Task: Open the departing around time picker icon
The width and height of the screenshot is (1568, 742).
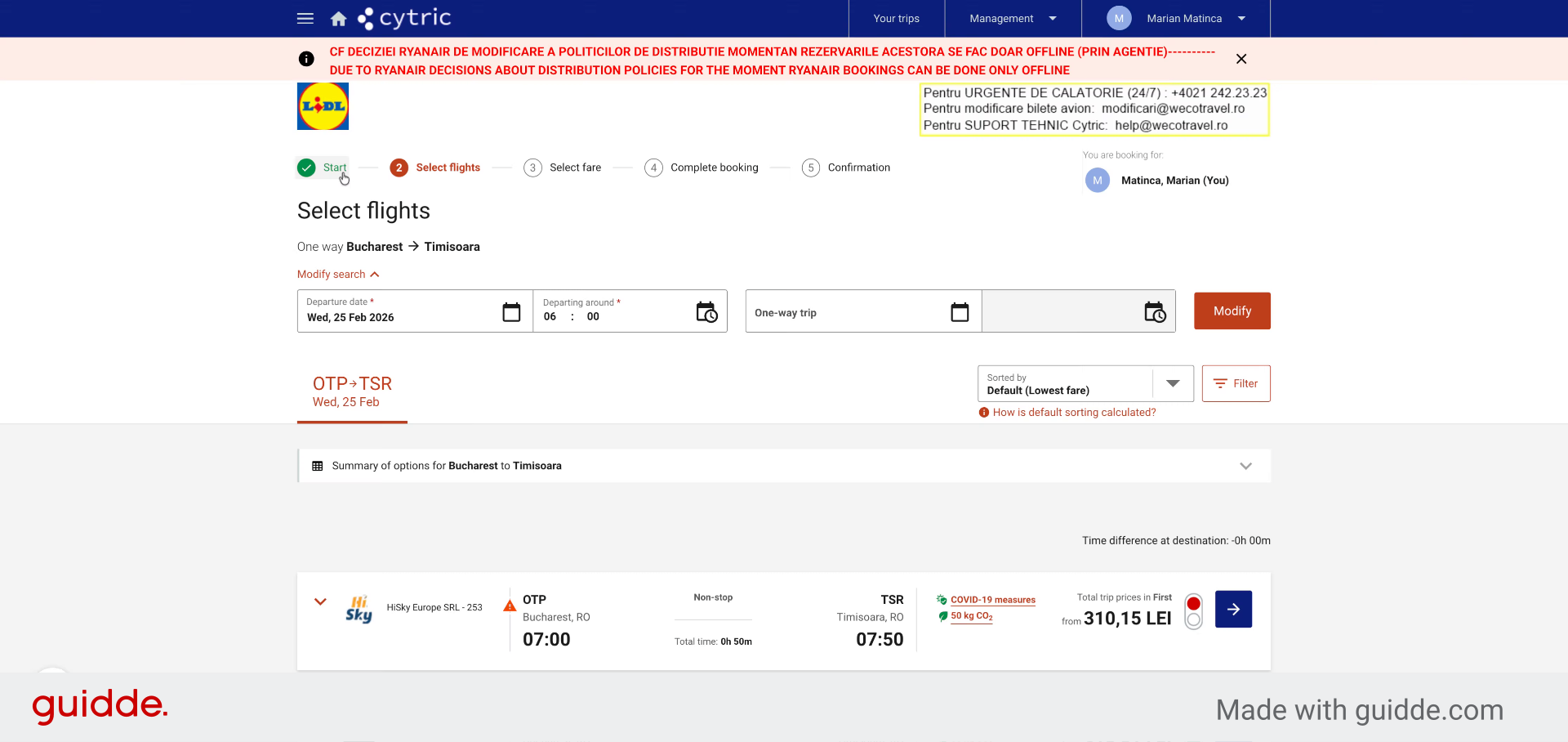Action: (706, 312)
